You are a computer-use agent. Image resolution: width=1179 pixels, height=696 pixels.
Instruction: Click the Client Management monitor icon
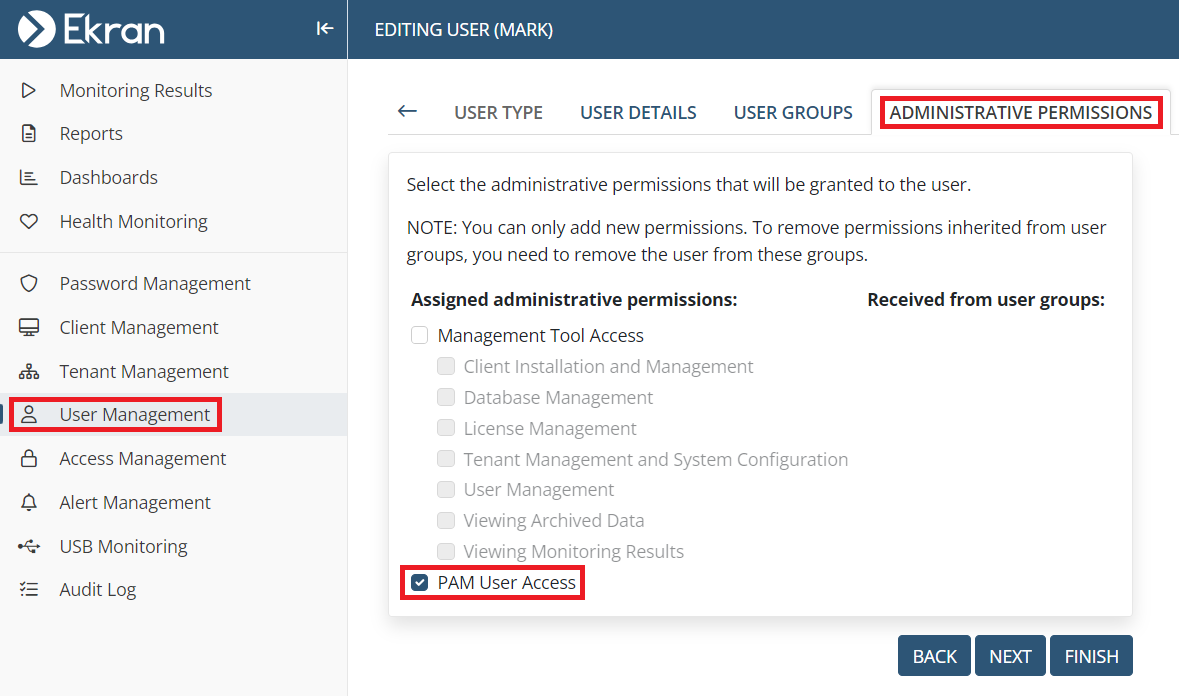(29, 328)
